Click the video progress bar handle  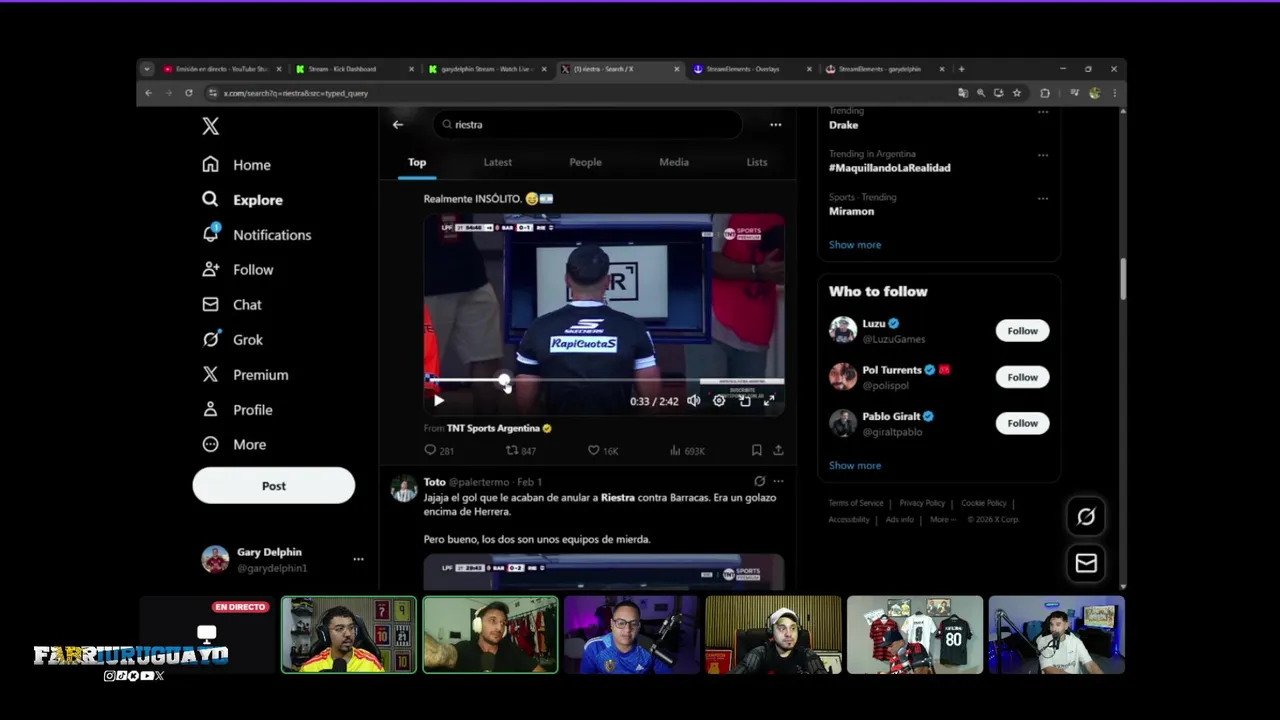point(504,380)
